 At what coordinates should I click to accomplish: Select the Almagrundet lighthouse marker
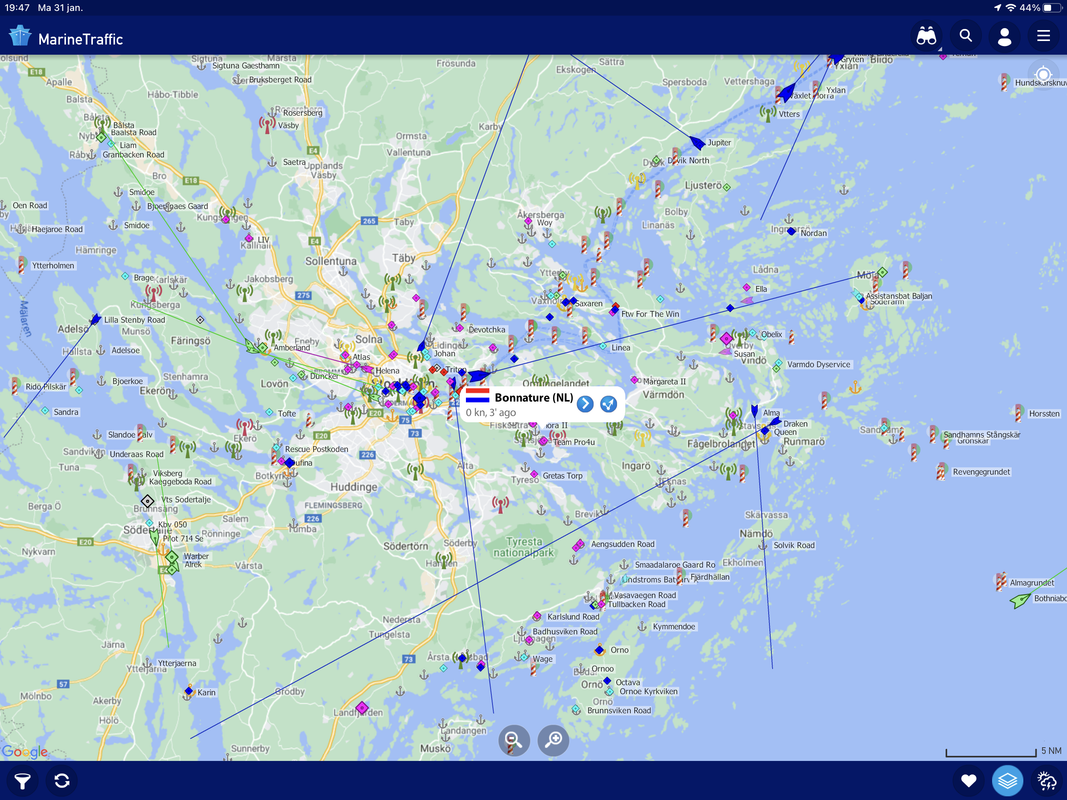1001,581
